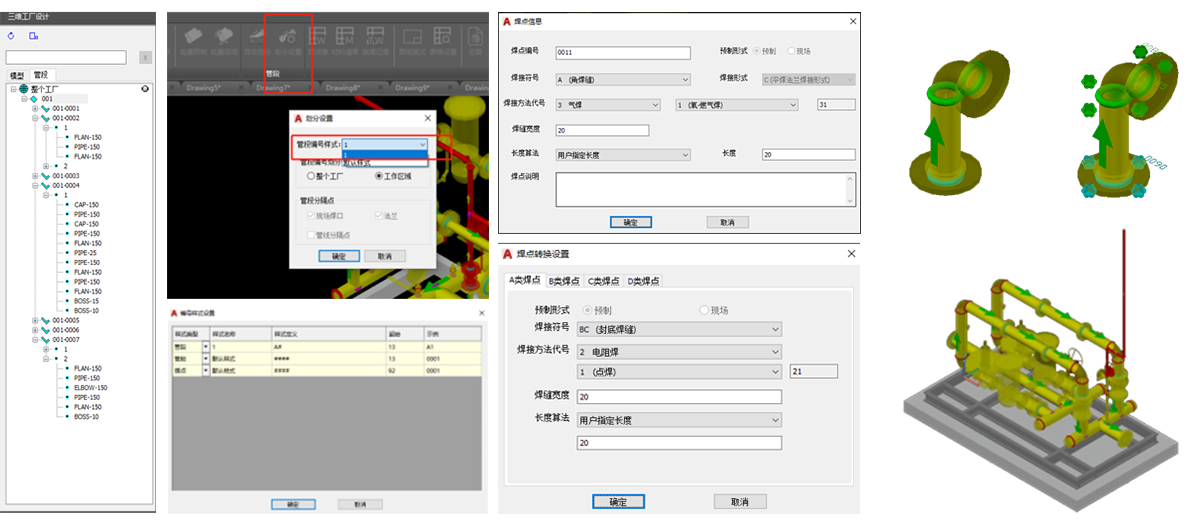Click the pipeline icon of node 001-0005
The width and height of the screenshot is (1200, 528).
(46, 320)
